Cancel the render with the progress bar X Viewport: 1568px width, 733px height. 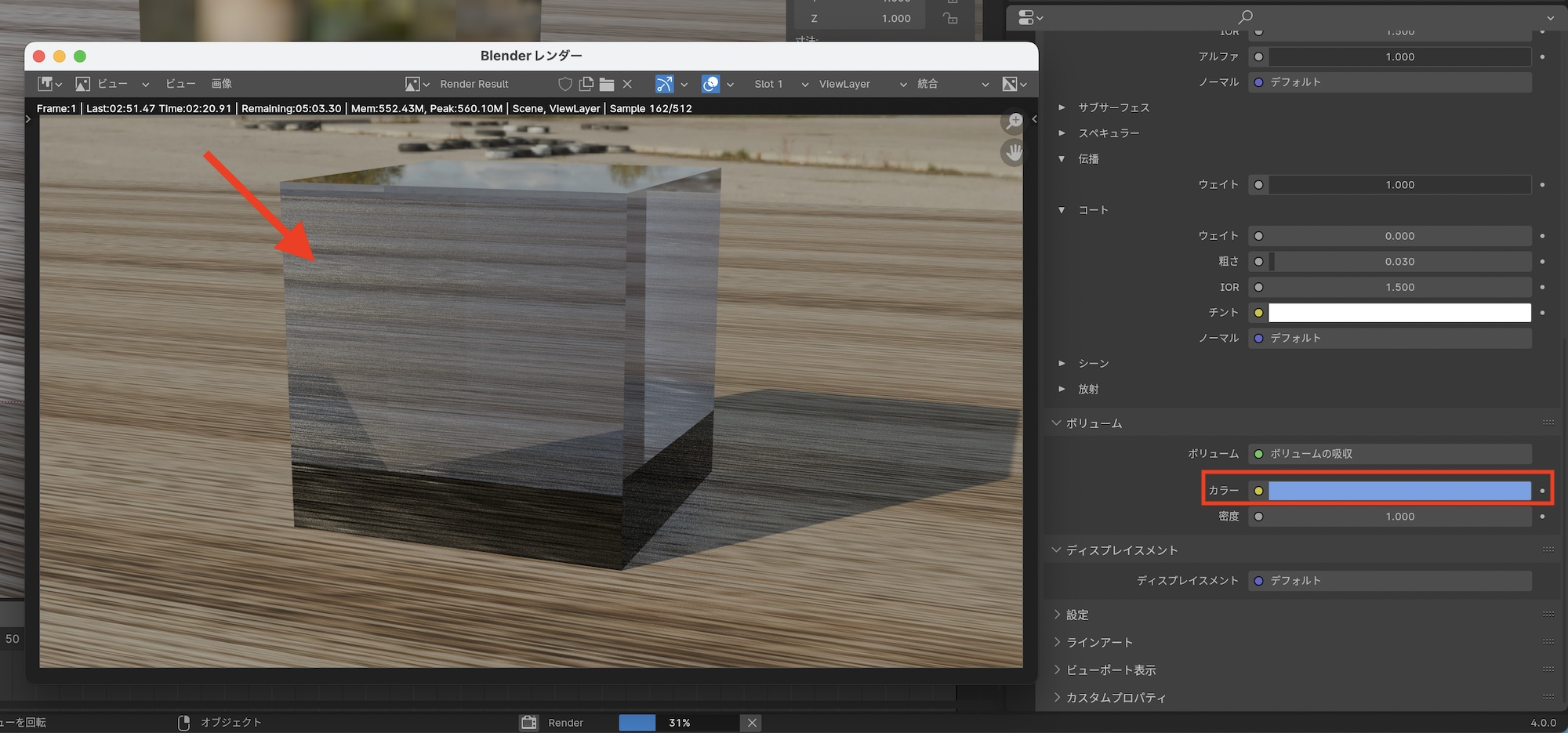click(752, 723)
